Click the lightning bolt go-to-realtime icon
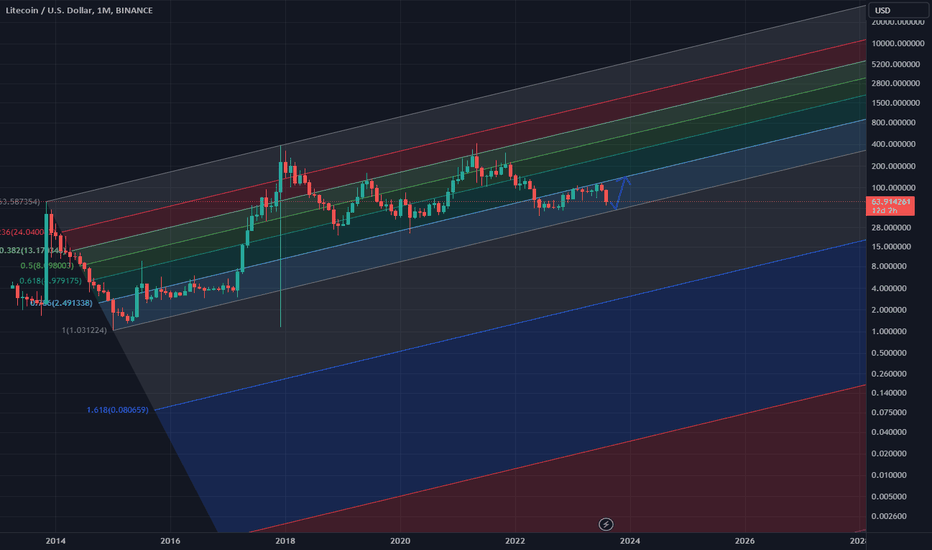Viewport: 932px width, 550px height. [606, 524]
